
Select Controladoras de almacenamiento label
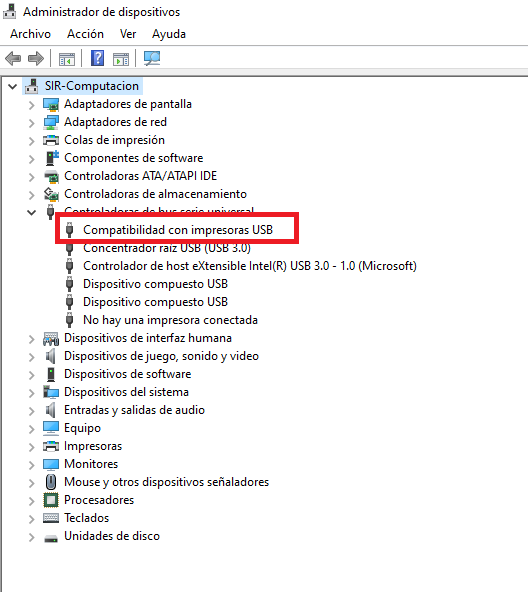[x=156, y=194]
